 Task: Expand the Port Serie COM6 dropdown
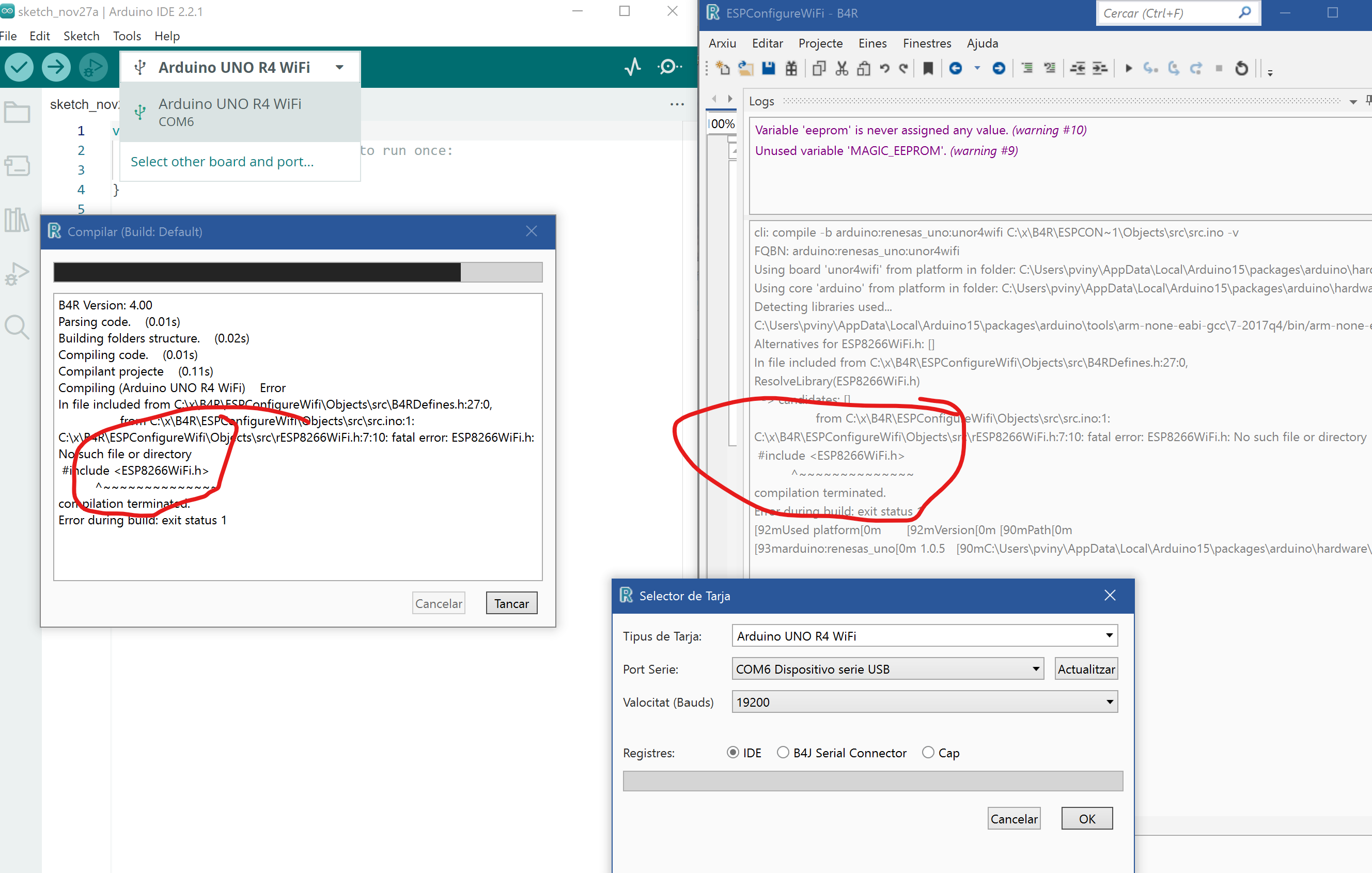coord(1035,668)
